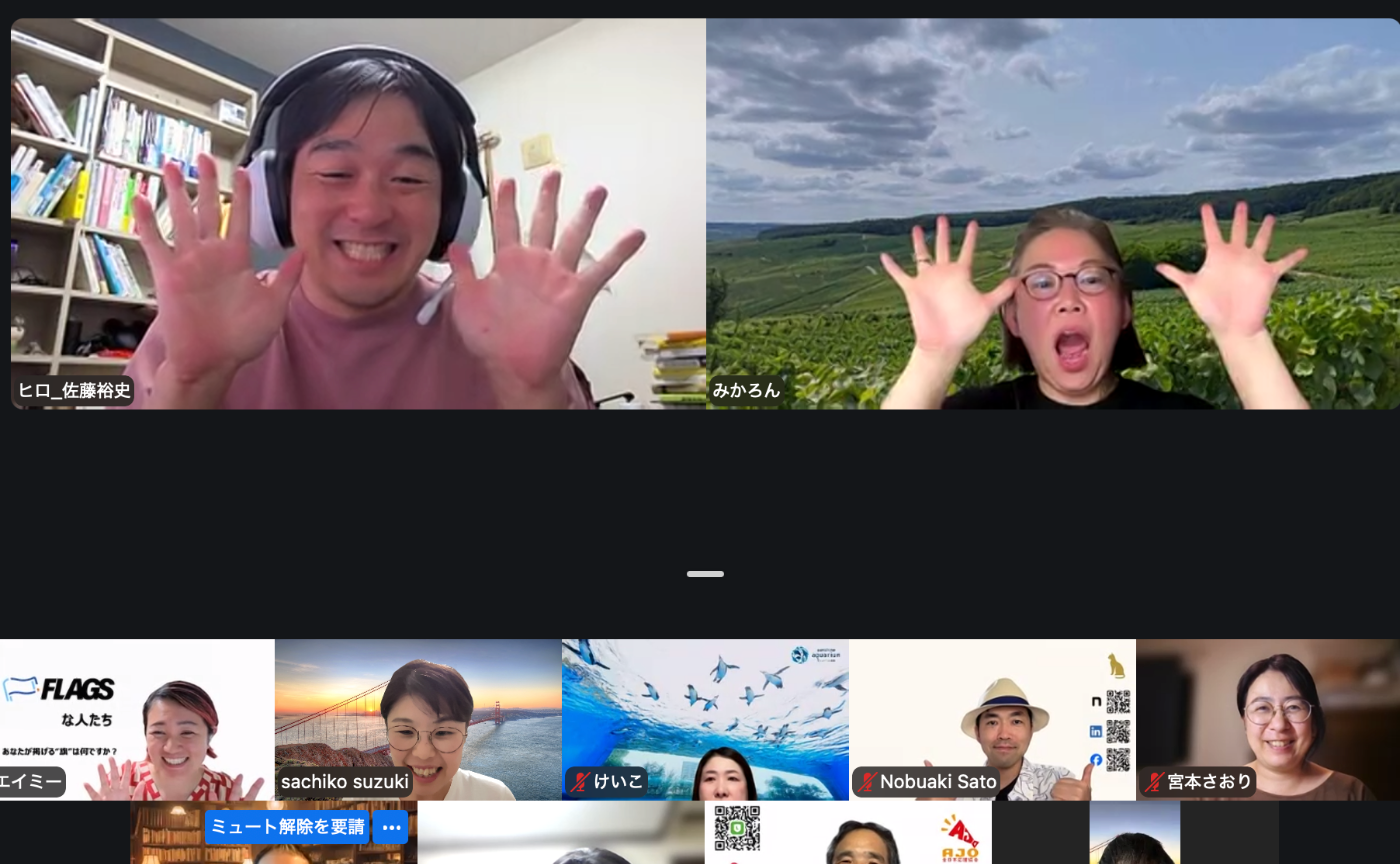Click the エイミー name label

[x=31, y=781]
